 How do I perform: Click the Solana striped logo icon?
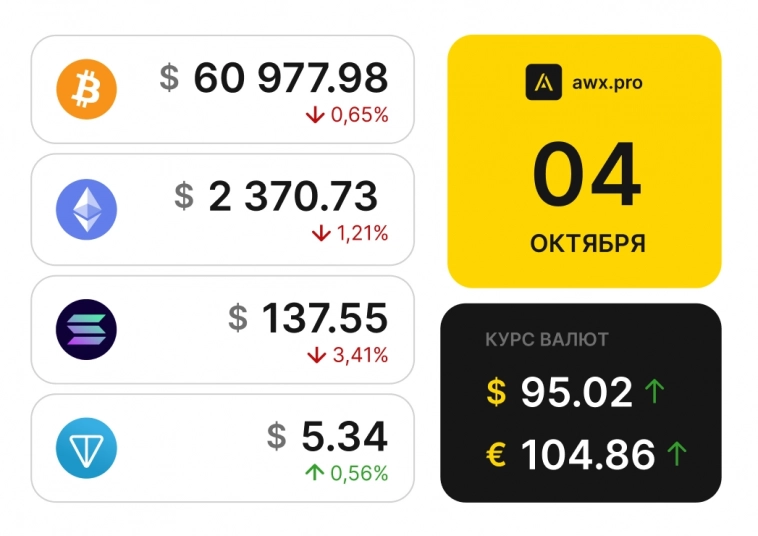[87, 329]
